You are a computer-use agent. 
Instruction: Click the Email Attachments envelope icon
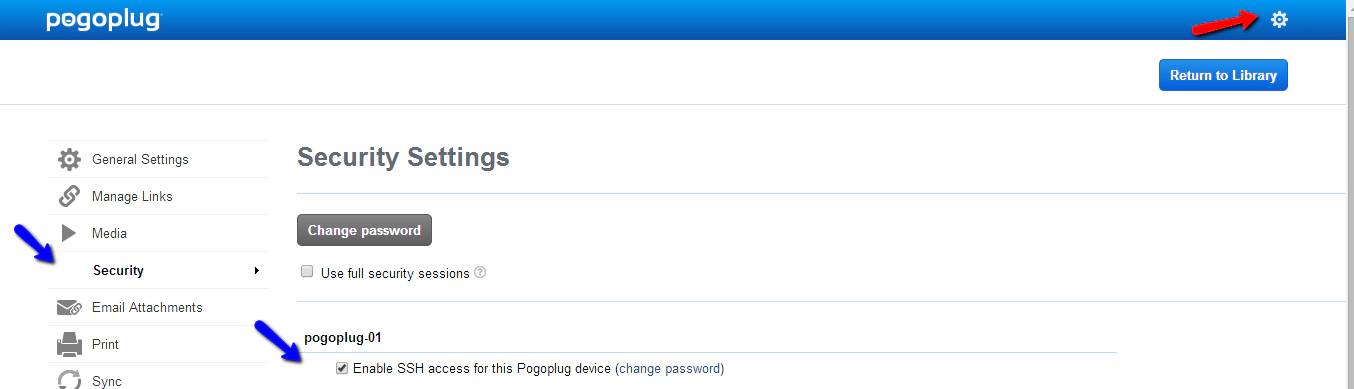(x=69, y=307)
